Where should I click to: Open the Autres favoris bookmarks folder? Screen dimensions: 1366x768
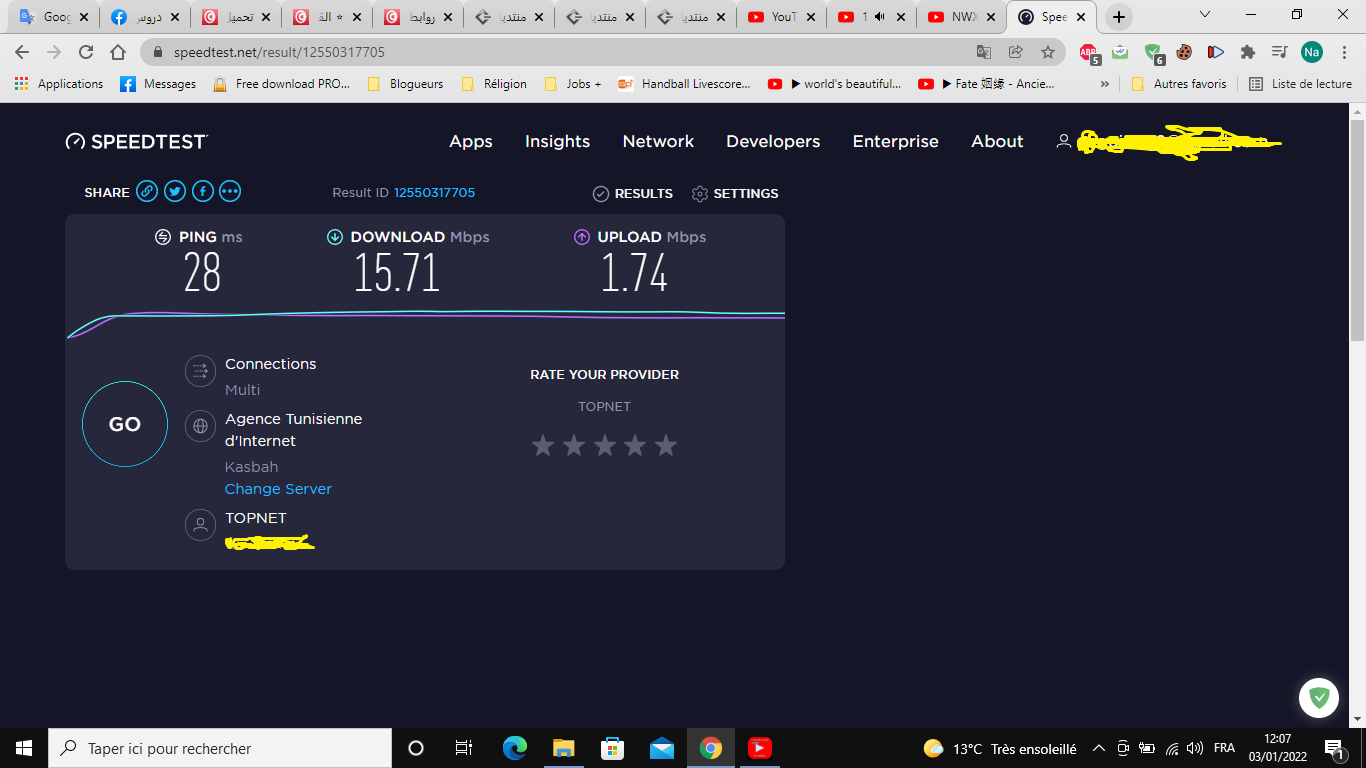point(1179,84)
